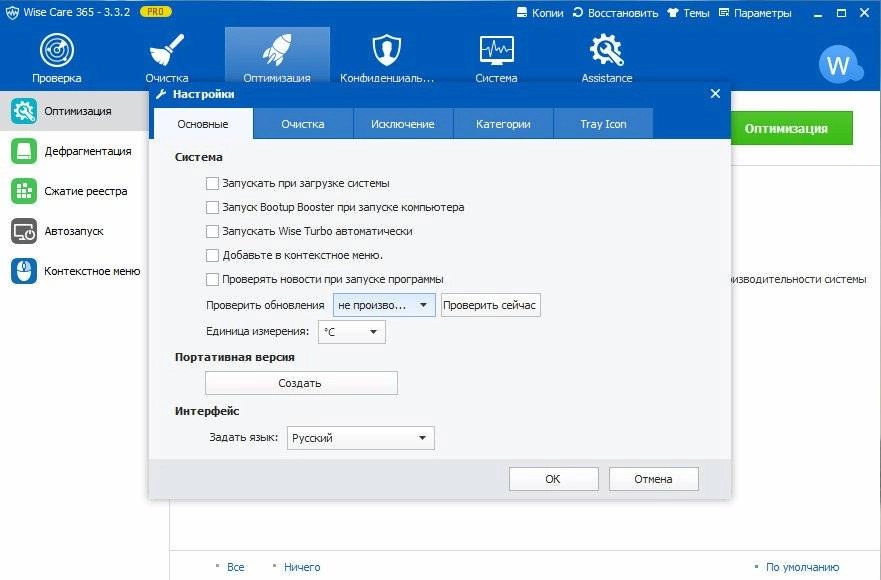
Task: Click the Проверить сейчас button
Action: (491, 305)
